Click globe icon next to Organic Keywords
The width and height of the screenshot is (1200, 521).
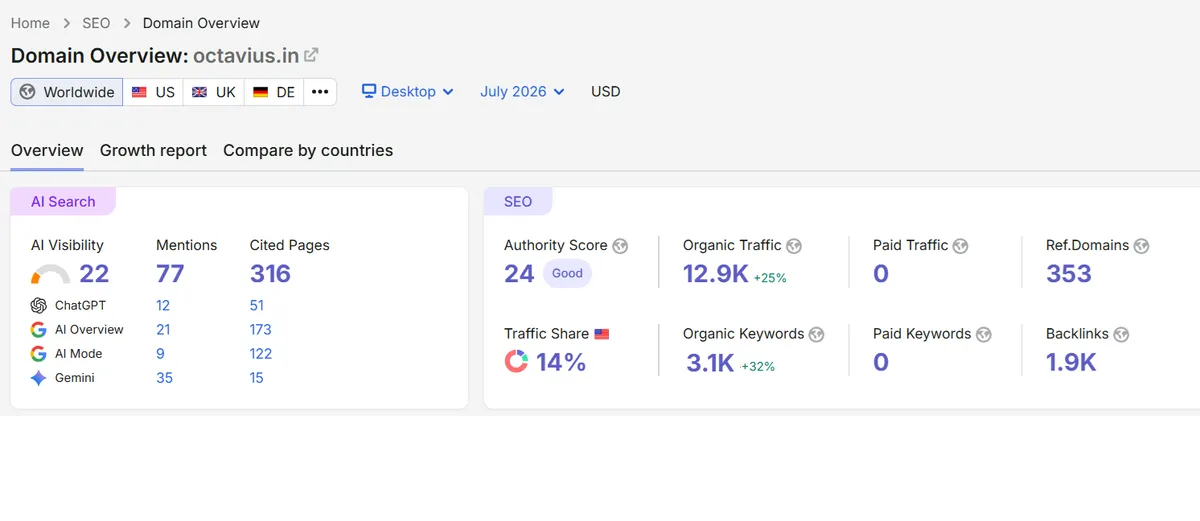point(816,334)
